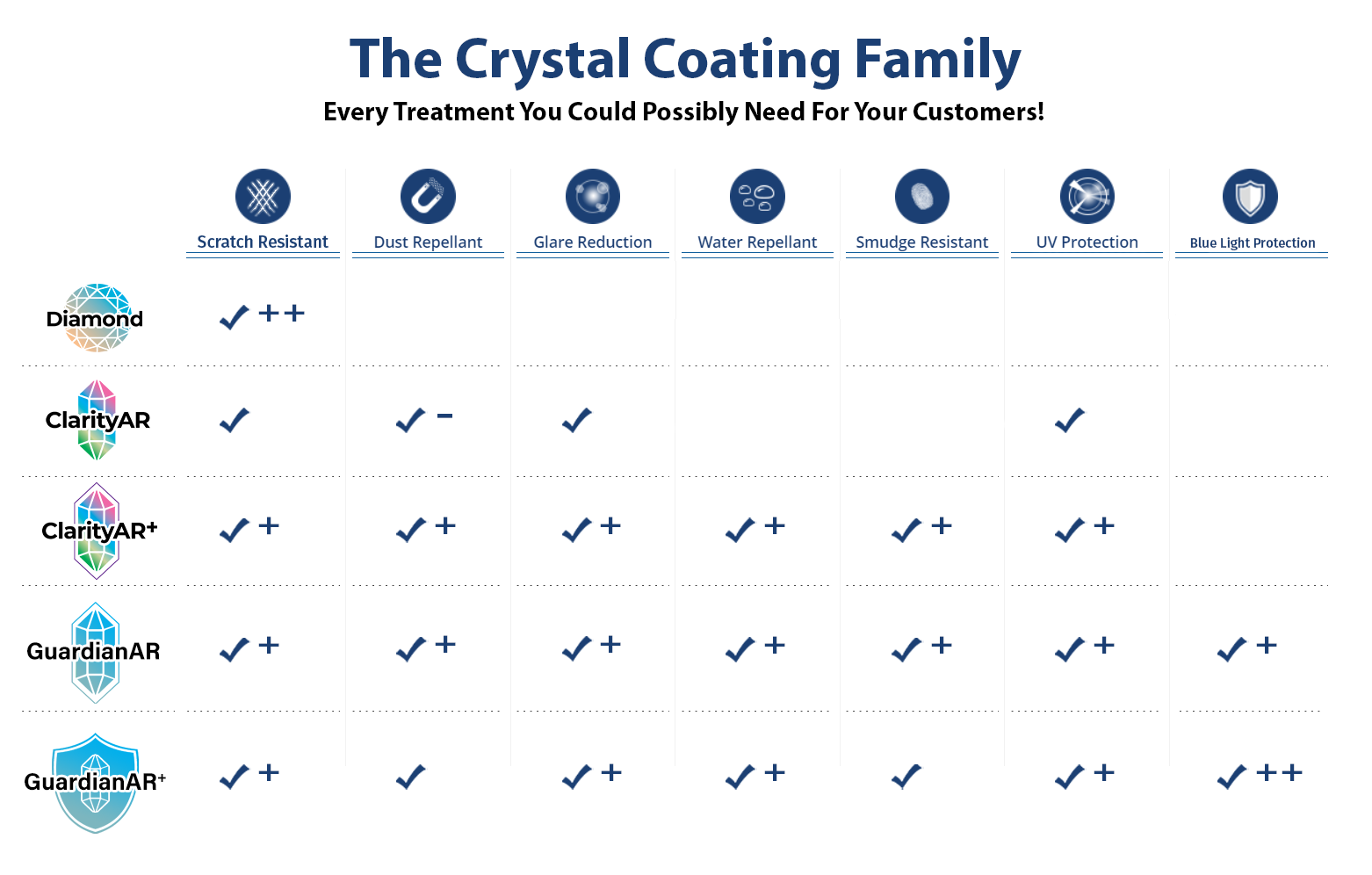
Task: Click the Dust Repellant magnet icon
Action: 428,197
